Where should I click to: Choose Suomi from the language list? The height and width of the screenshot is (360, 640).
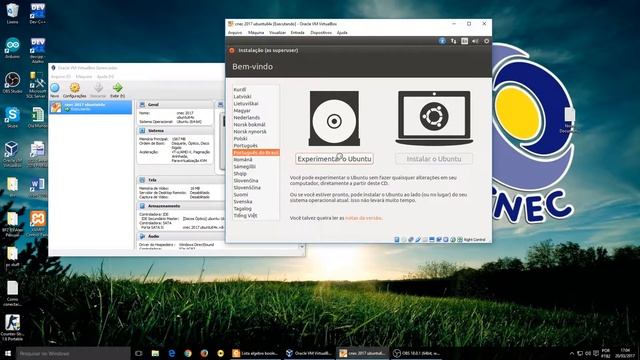click(x=240, y=194)
